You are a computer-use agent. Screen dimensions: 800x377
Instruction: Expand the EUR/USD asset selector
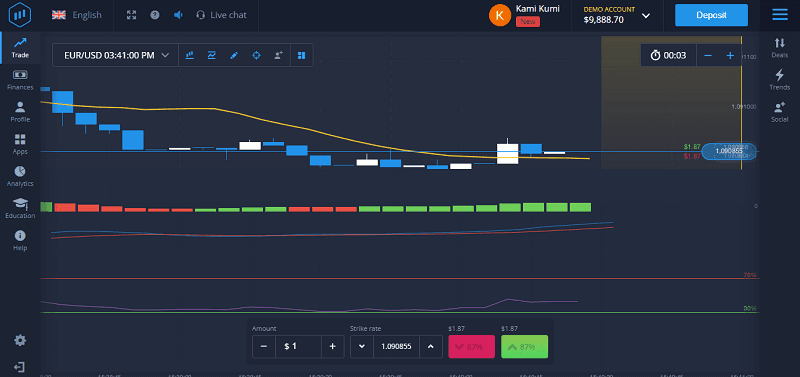(116, 55)
